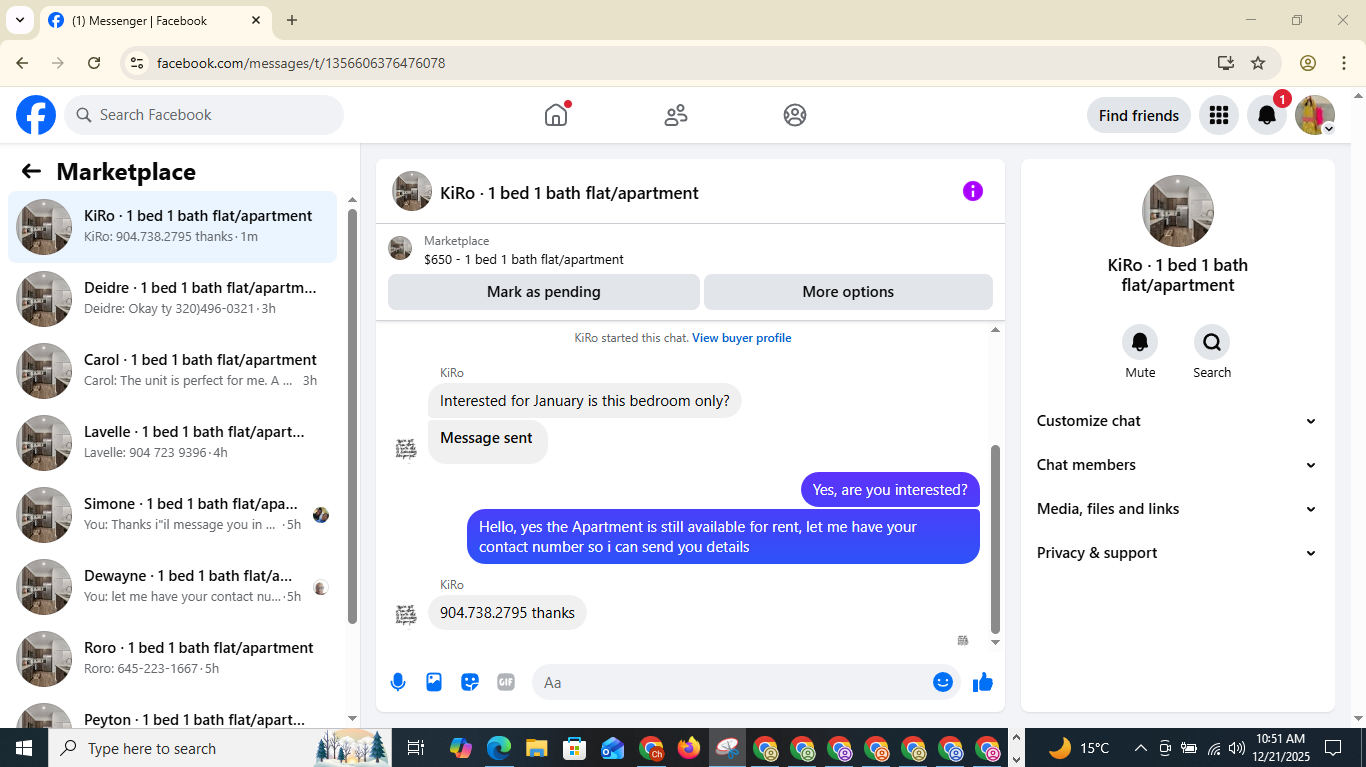Viewport: 1366px width, 767px height.
Task: Open the Lavelle conversation
Action: click(173, 443)
